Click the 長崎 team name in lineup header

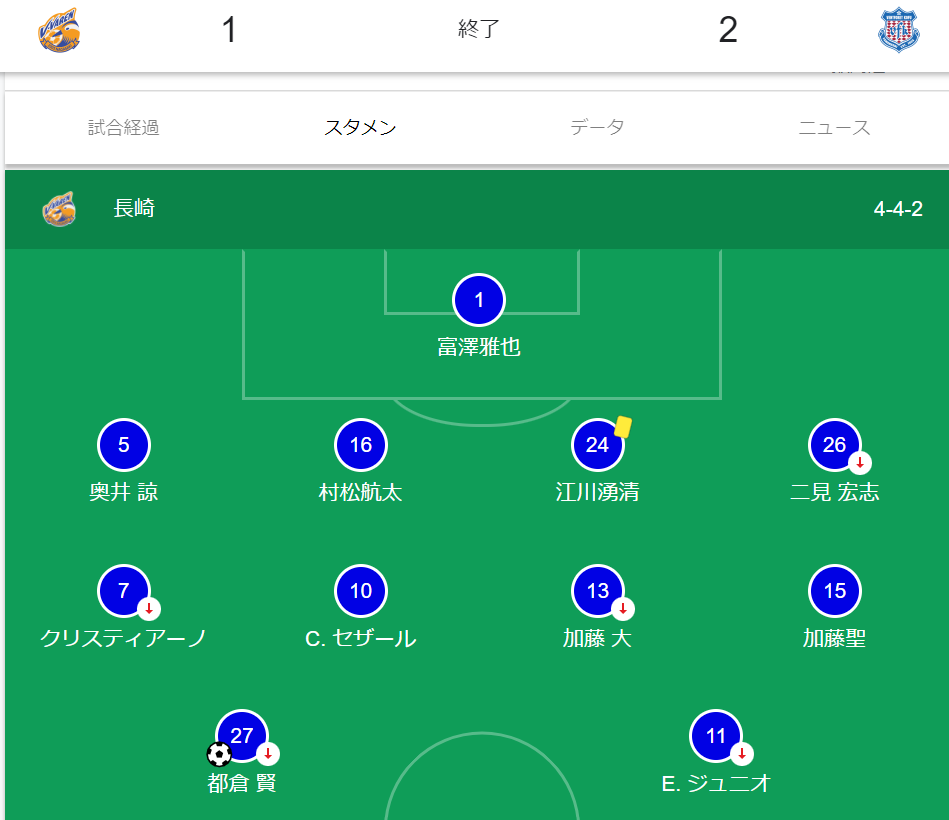[x=134, y=209]
